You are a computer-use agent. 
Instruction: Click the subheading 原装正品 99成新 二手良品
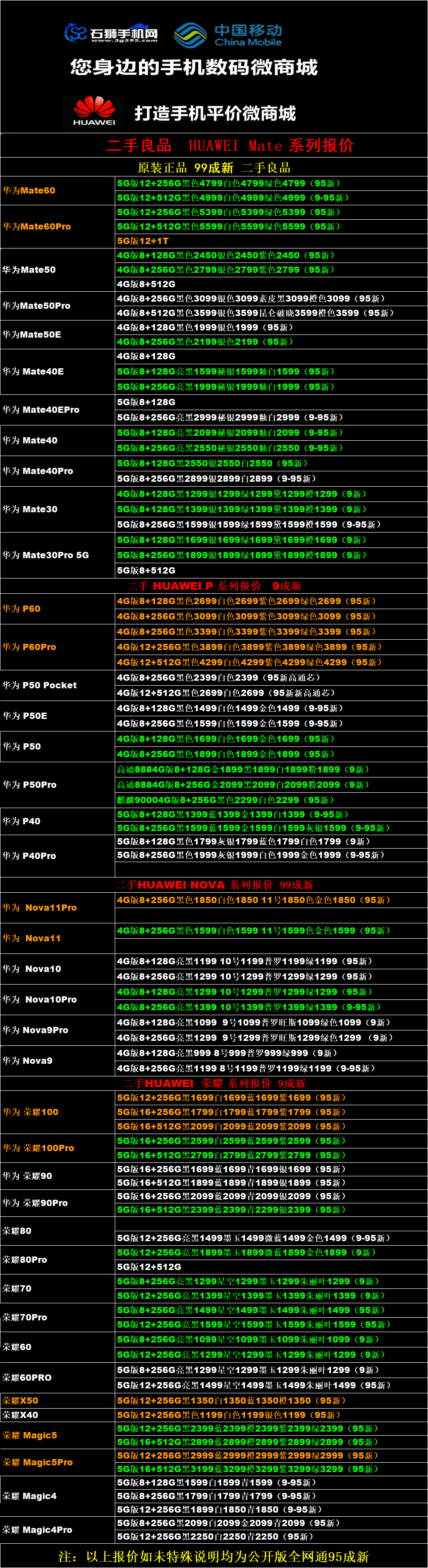pos(214,167)
